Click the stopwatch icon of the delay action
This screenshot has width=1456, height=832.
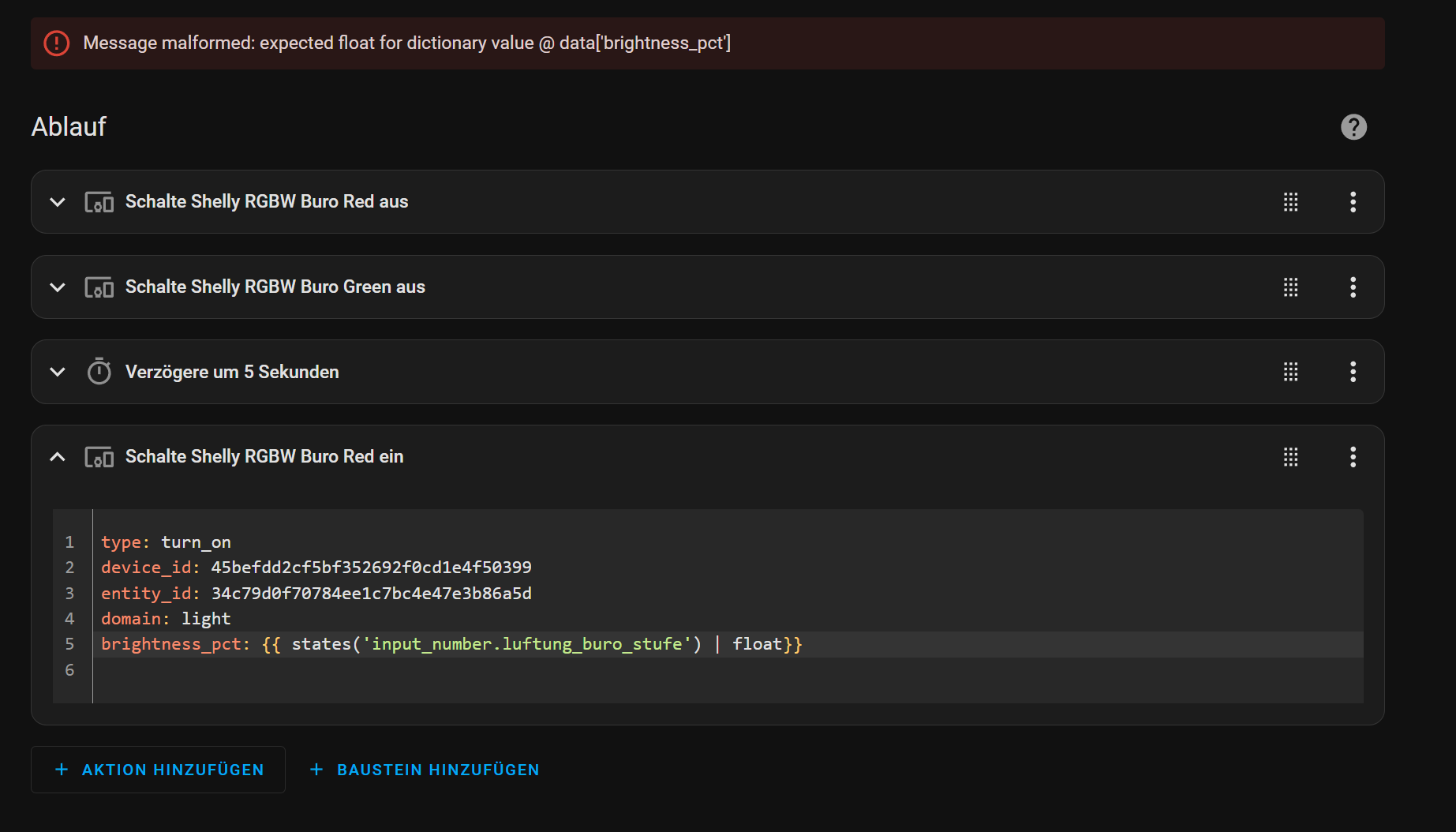point(99,371)
